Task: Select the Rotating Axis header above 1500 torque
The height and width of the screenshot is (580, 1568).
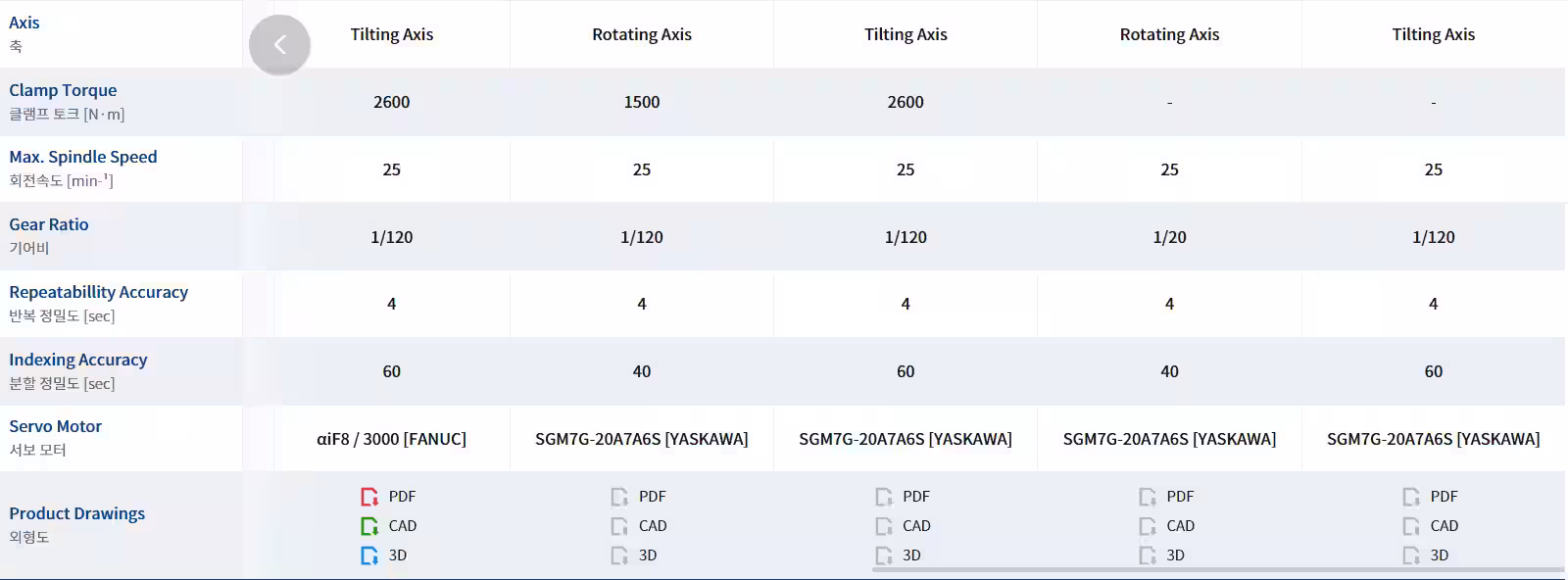Action: [x=642, y=34]
